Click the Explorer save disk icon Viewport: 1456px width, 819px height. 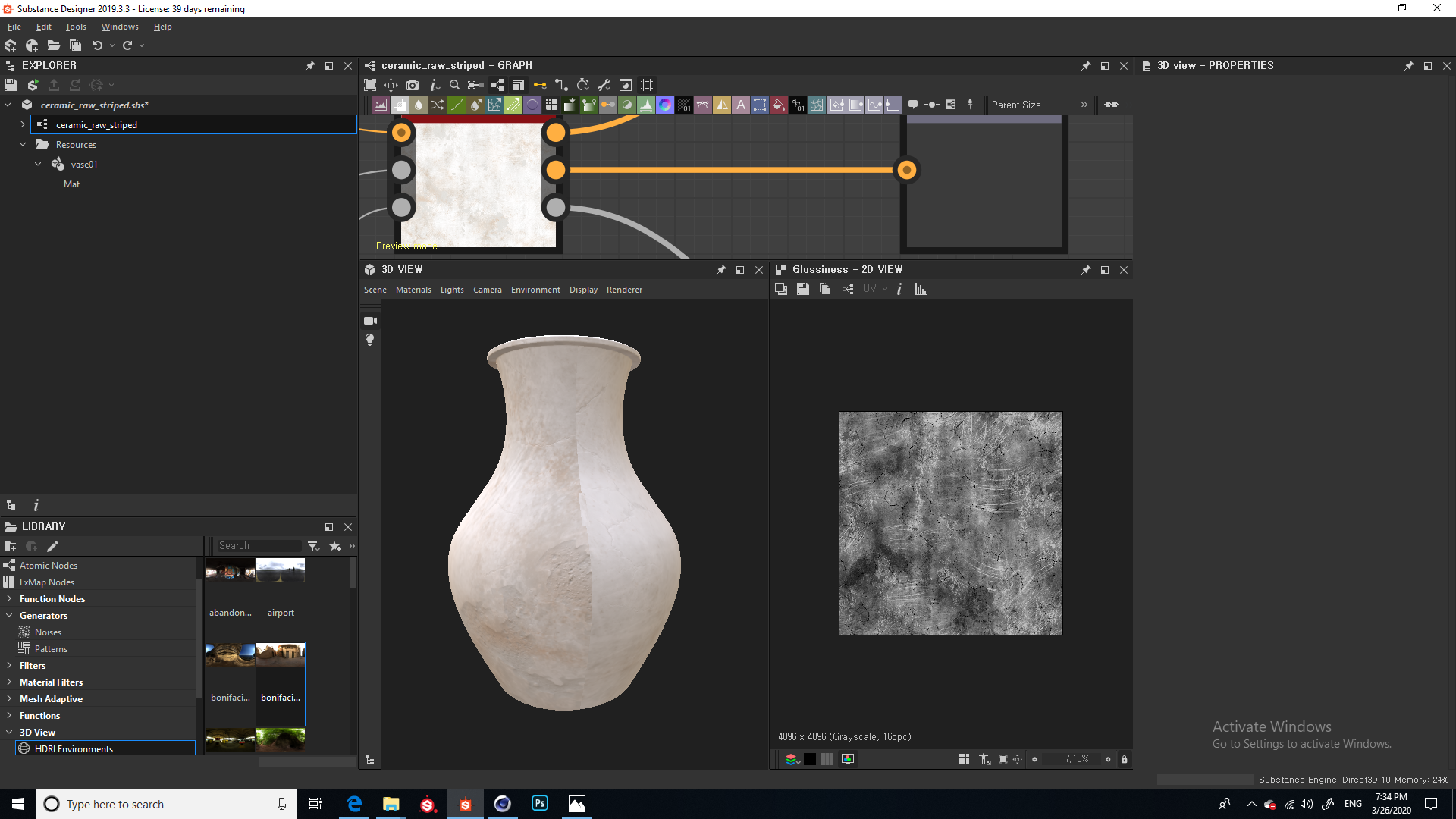point(11,85)
